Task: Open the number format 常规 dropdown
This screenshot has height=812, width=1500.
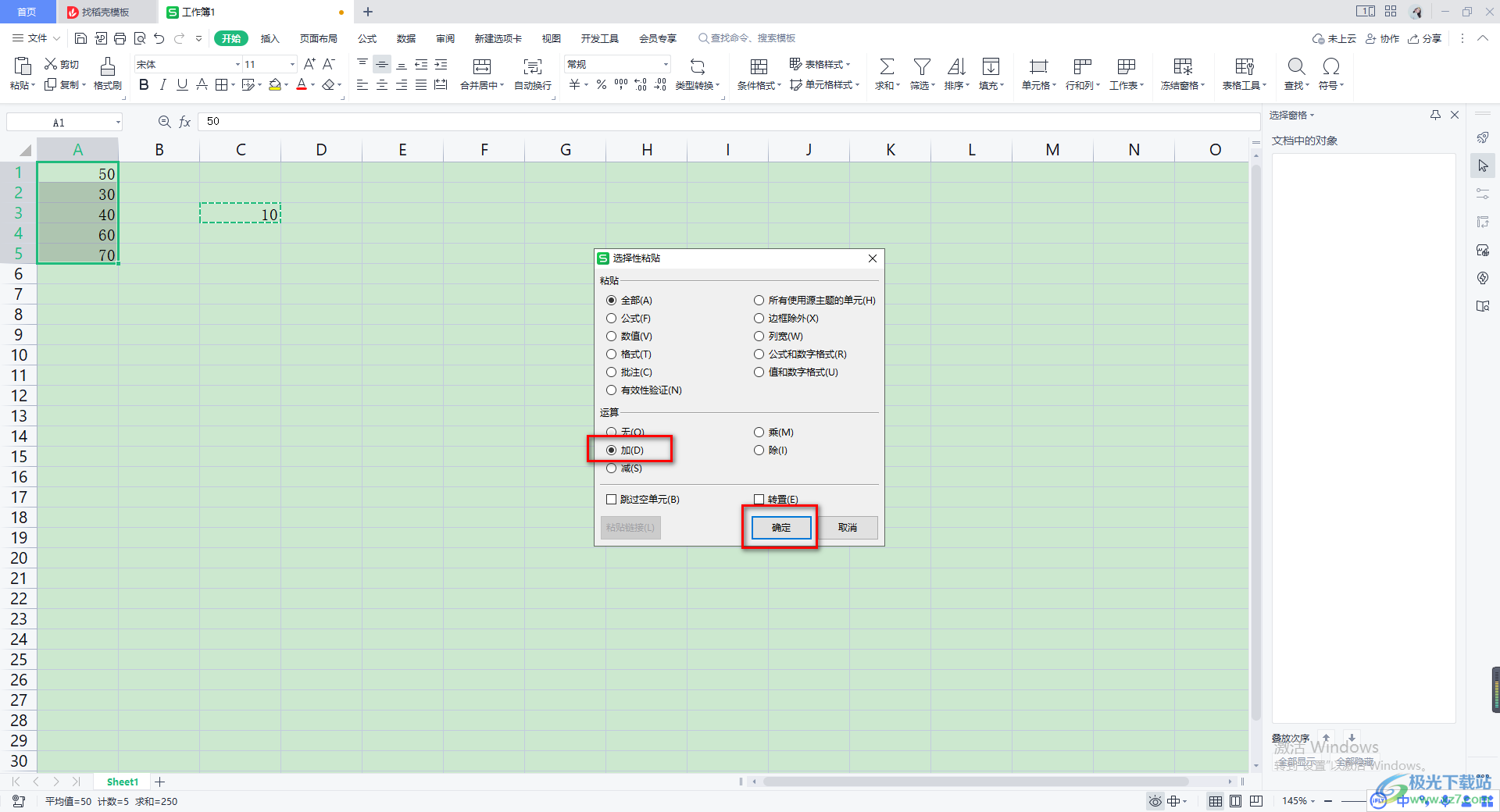Action: click(x=666, y=65)
